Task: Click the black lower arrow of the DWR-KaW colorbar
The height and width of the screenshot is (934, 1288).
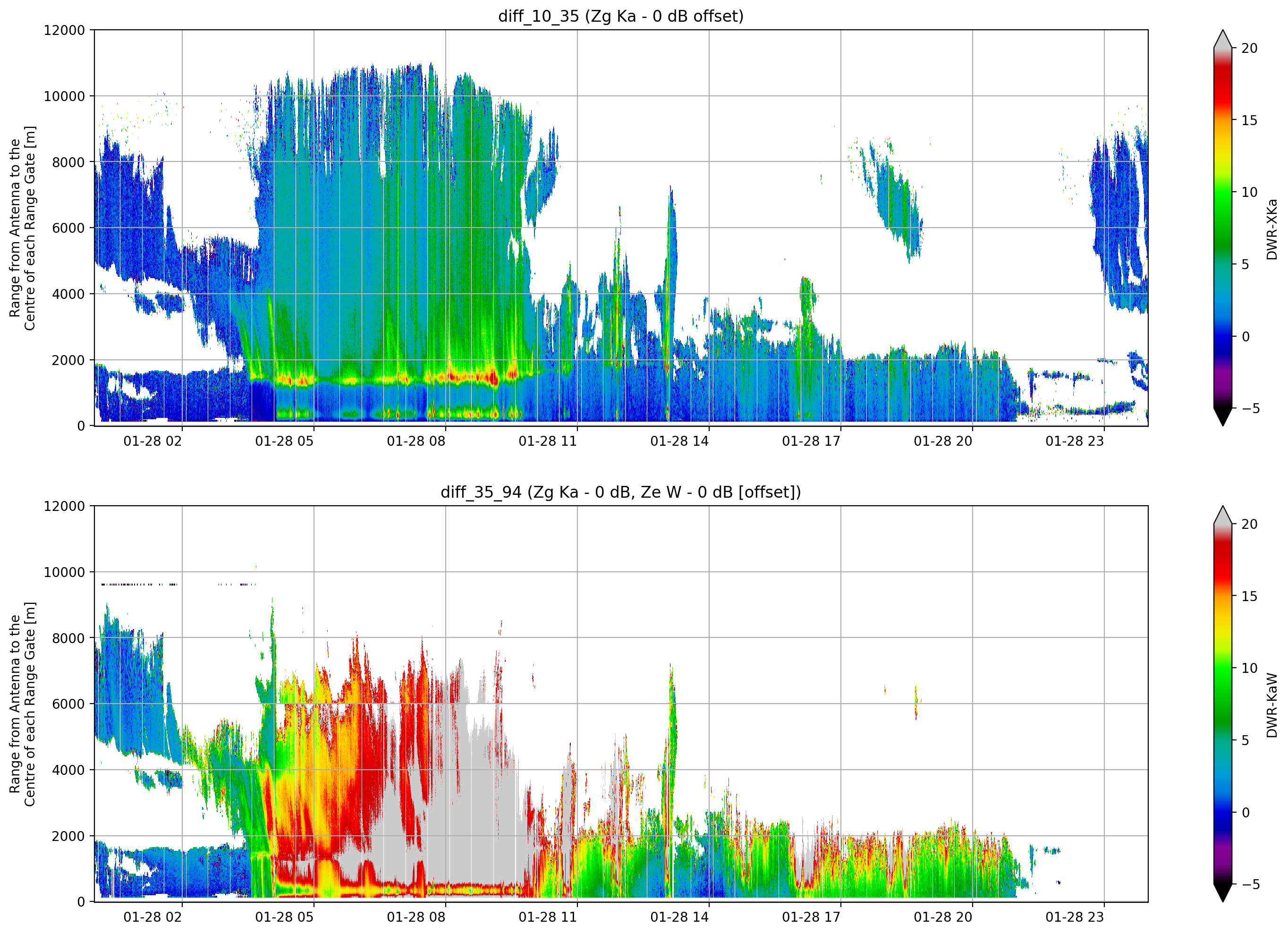Action: pos(1223,892)
